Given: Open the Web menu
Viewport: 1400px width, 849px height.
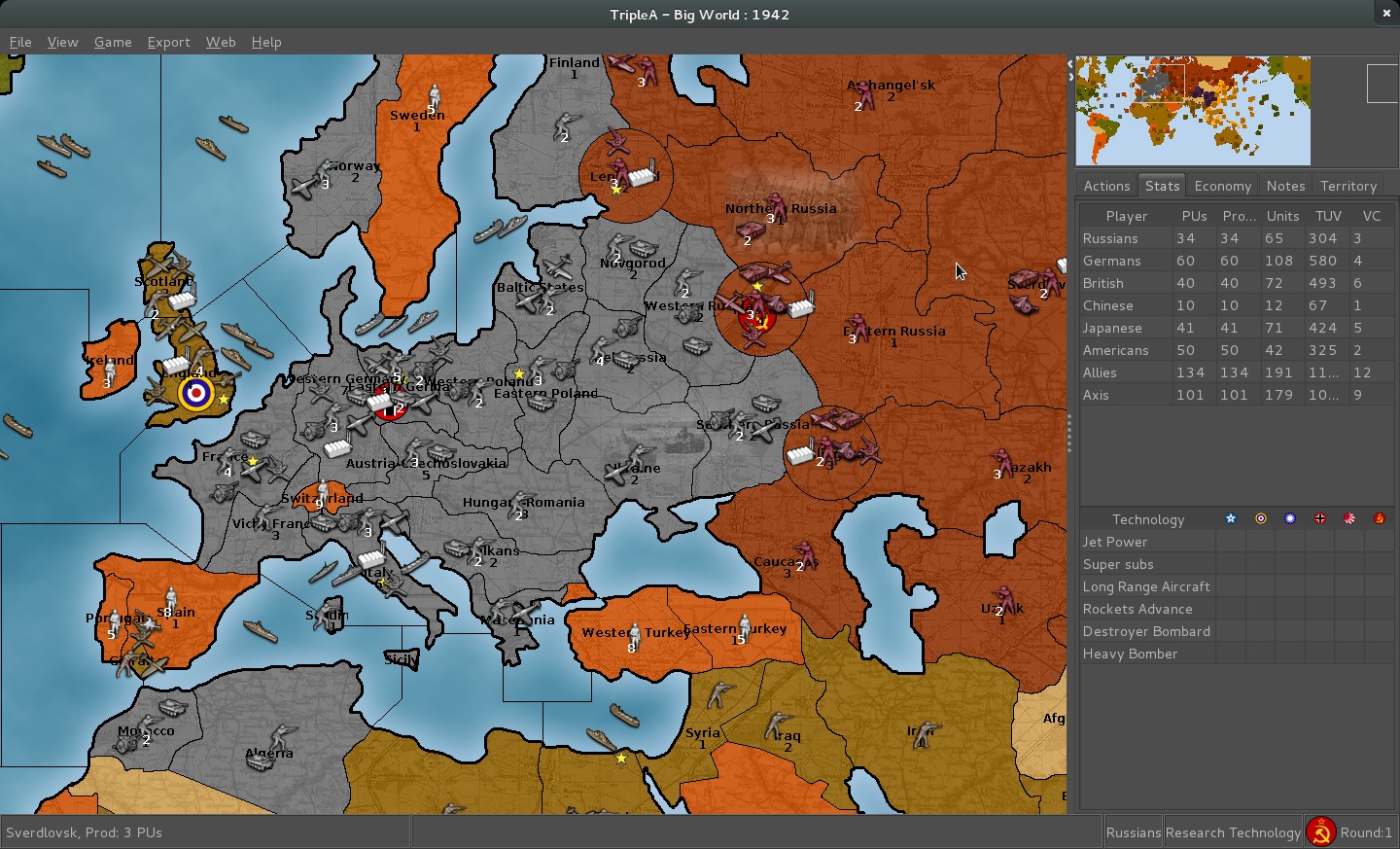Looking at the screenshot, I should (221, 42).
